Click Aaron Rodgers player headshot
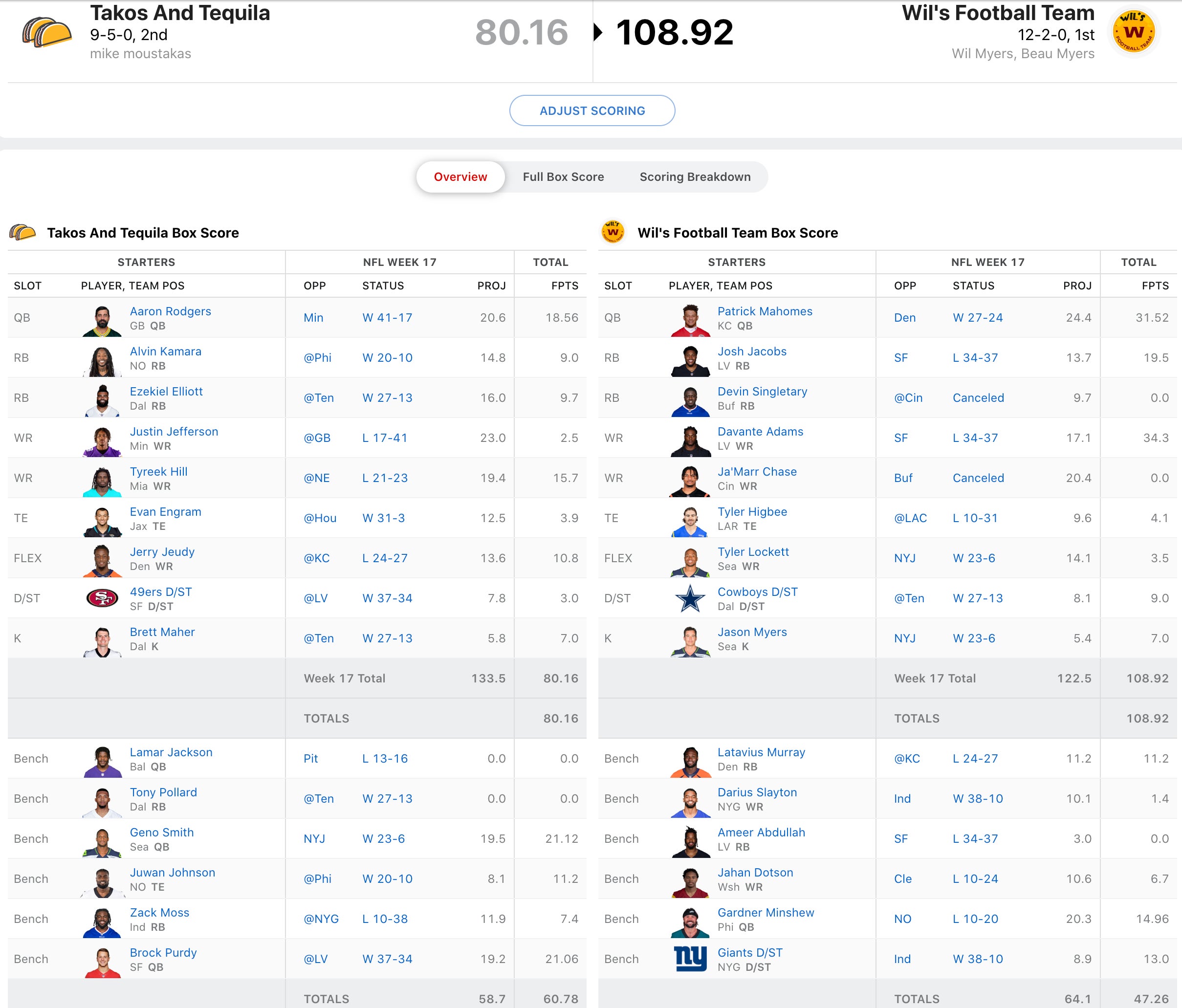This screenshot has width=1182, height=1008. pyautogui.click(x=102, y=319)
